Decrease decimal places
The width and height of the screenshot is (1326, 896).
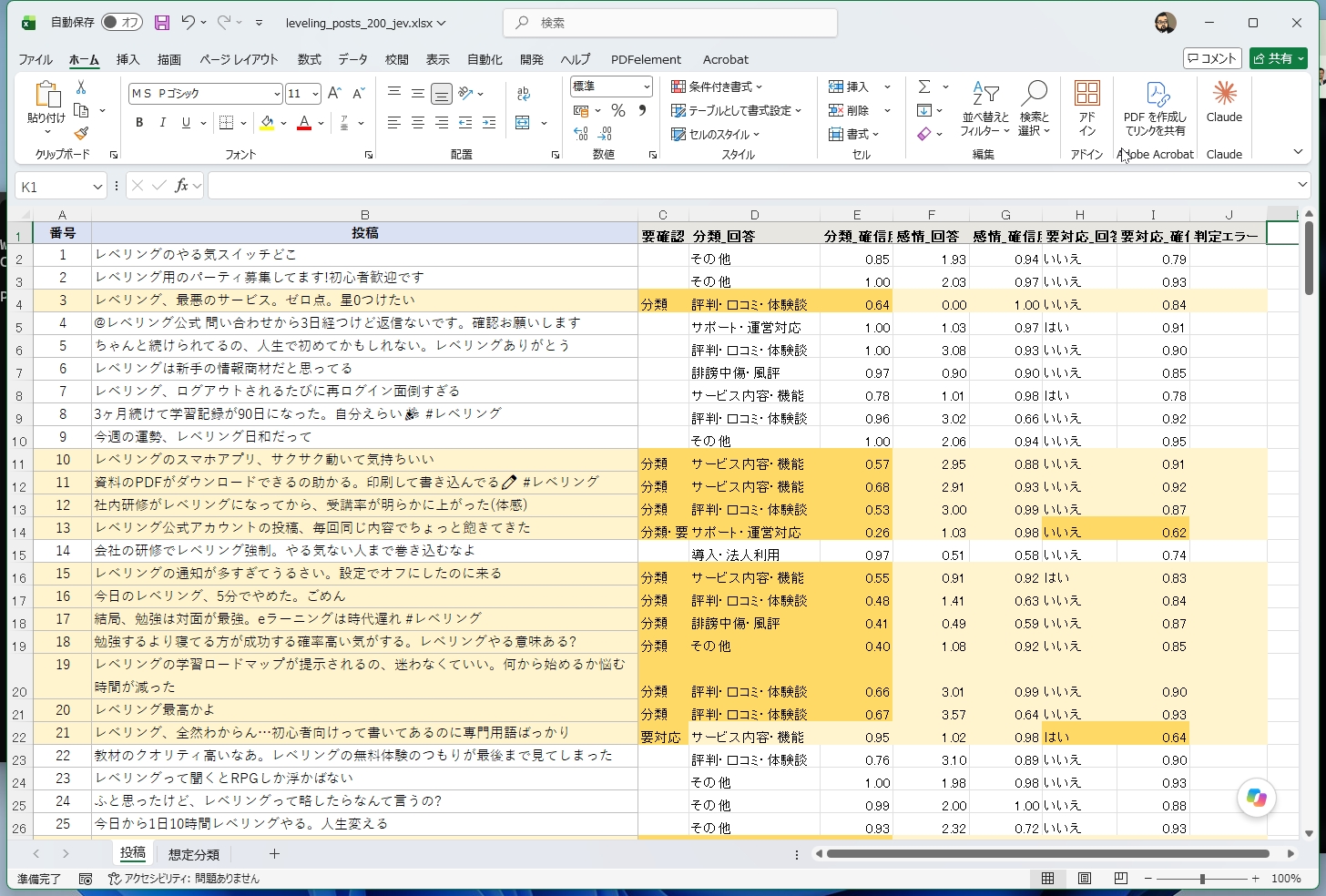point(605,134)
